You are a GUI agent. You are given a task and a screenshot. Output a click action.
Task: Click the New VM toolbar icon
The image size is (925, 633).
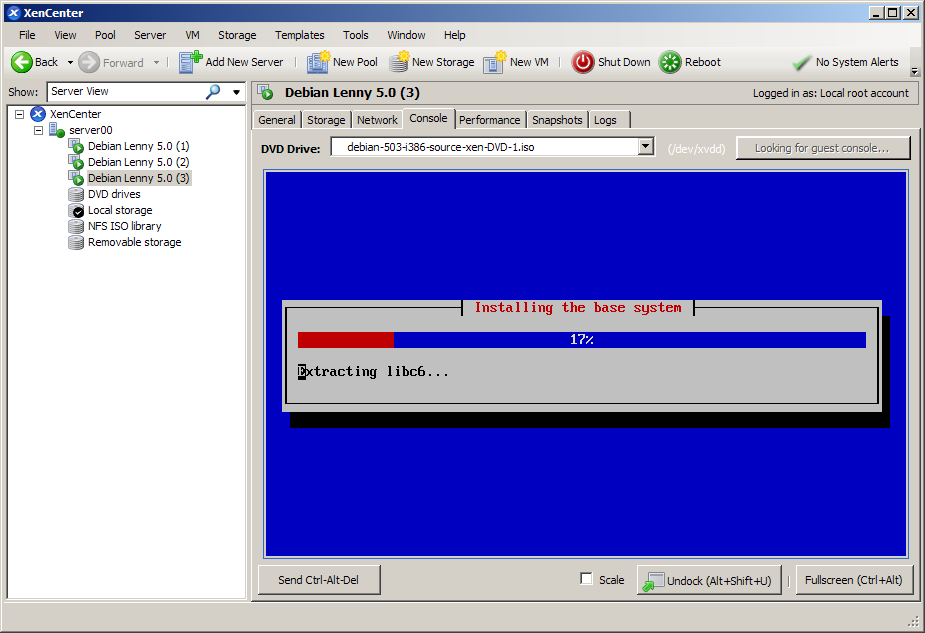[494, 62]
